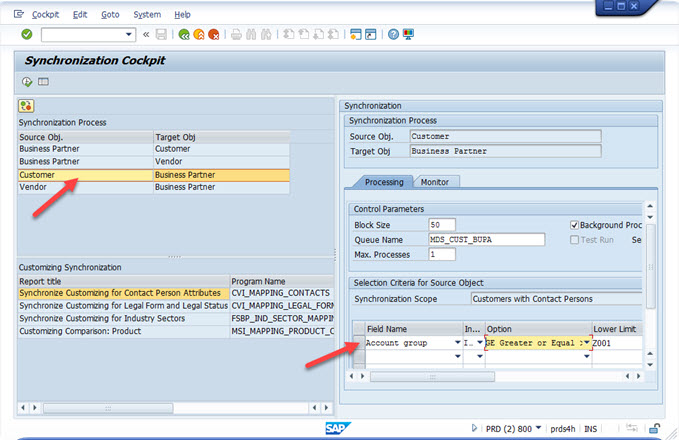The width and height of the screenshot is (679, 440).
Task: Click the Queue Name field MDS_CUST_BUPA
Action: 486,239
